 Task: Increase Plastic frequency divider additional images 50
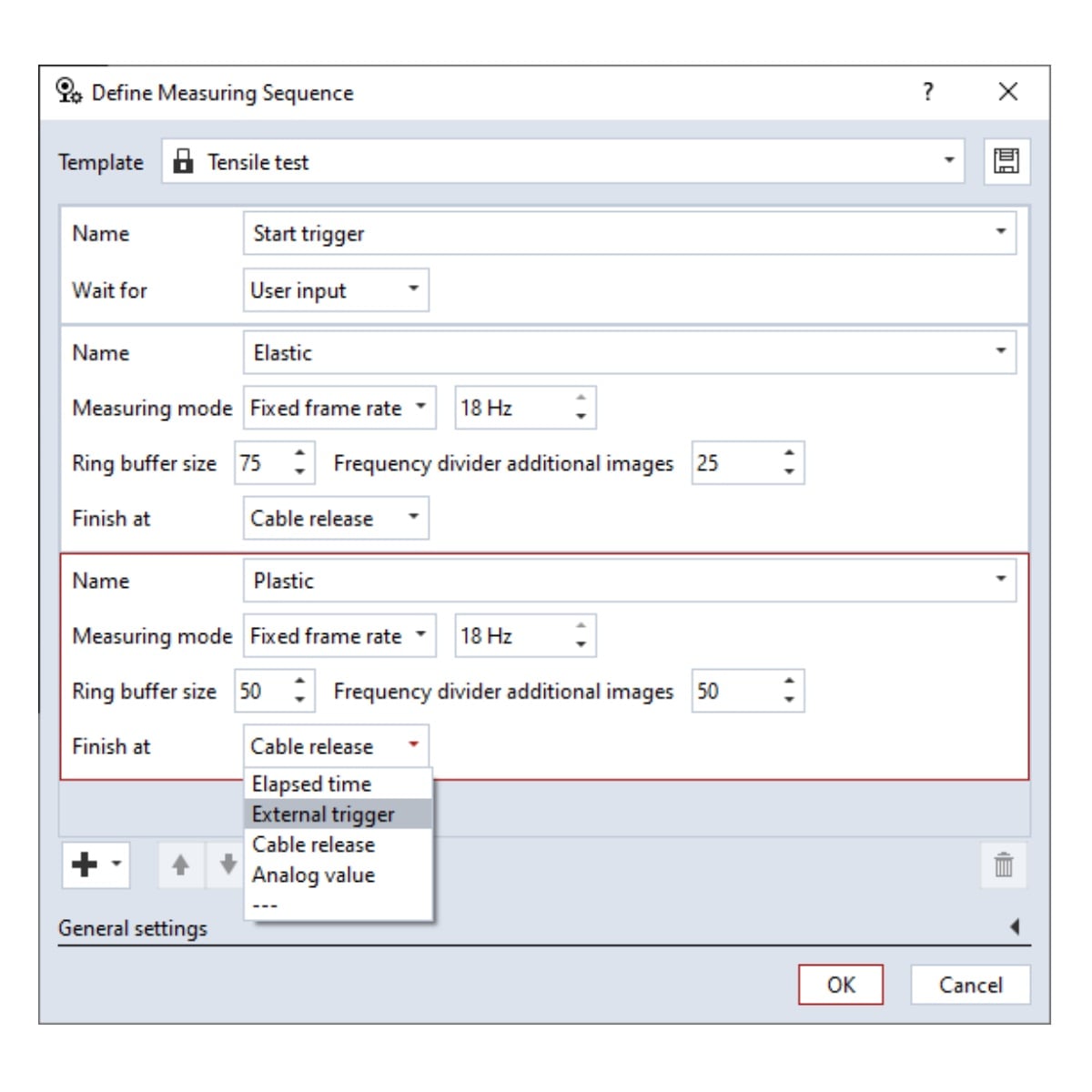click(789, 682)
